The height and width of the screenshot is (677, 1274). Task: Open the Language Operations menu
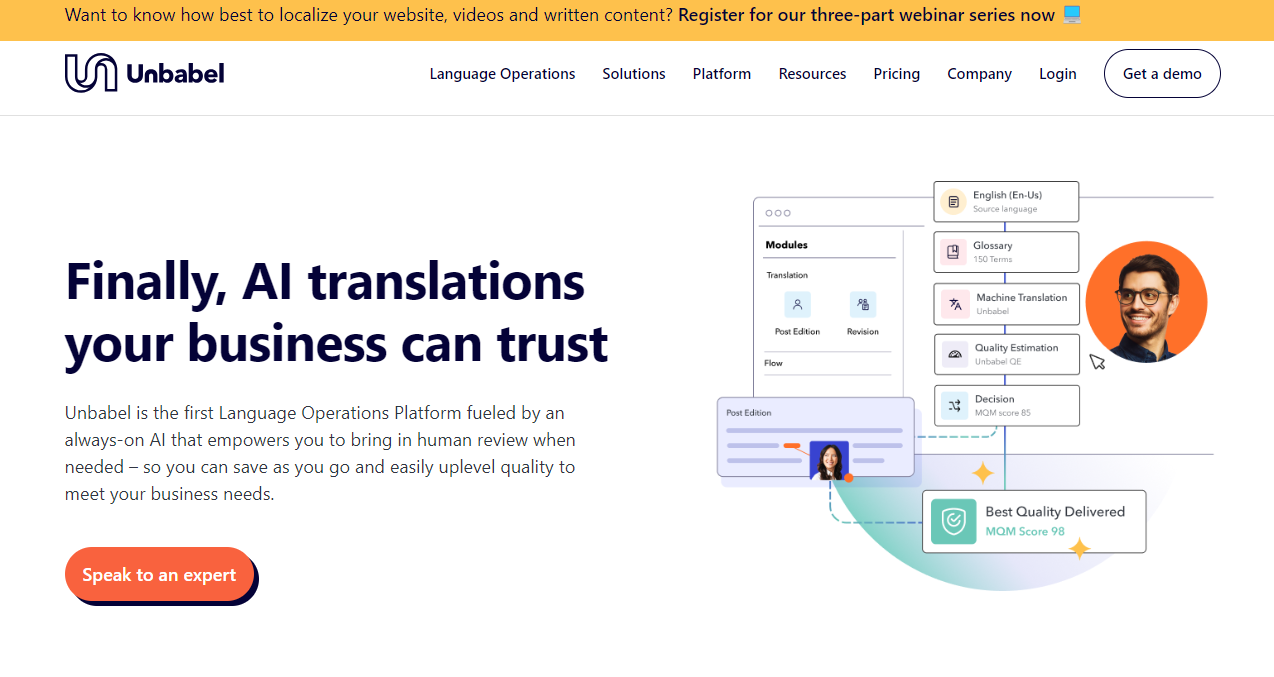502,74
